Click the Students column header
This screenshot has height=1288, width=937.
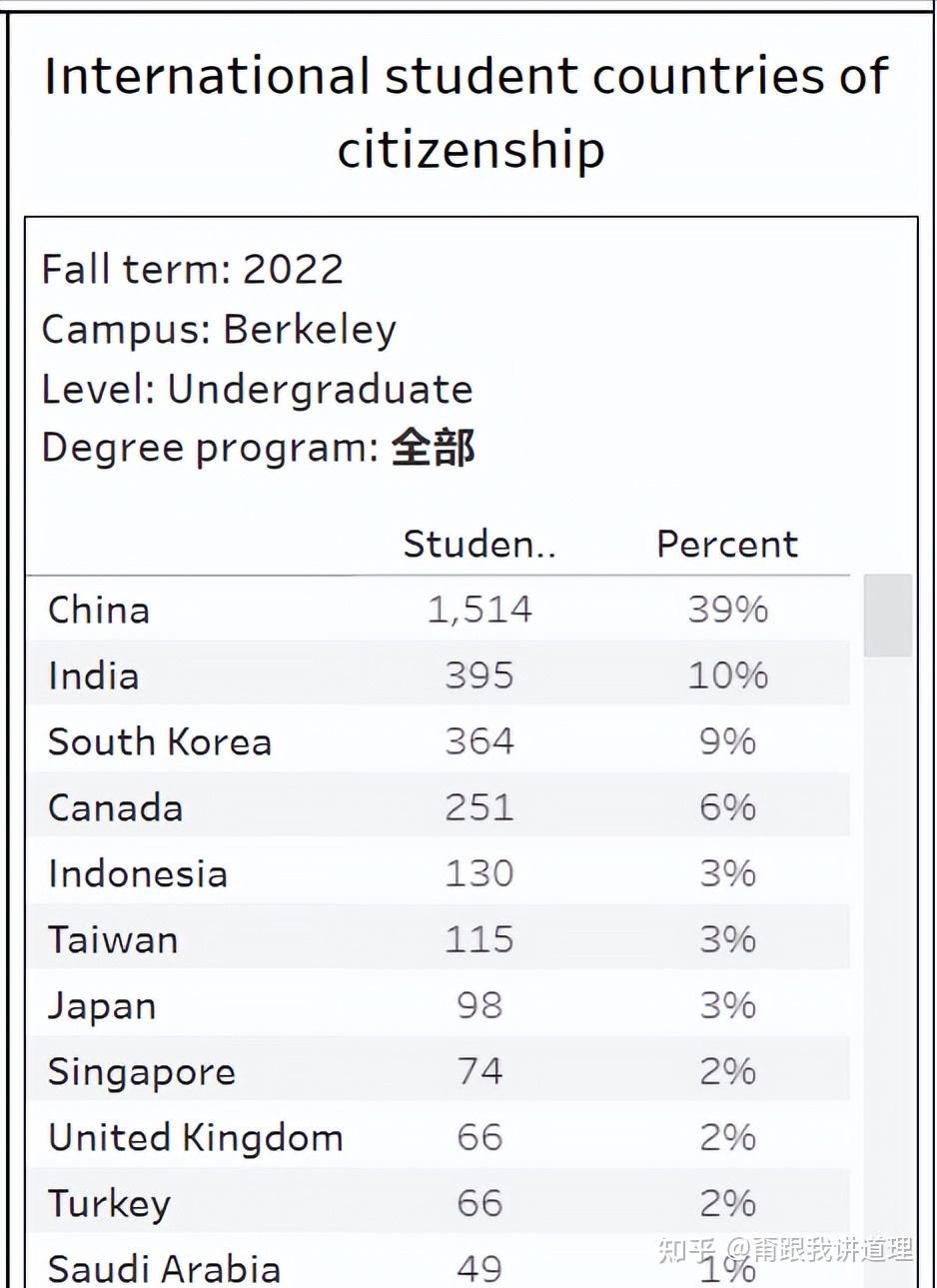tap(479, 545)
